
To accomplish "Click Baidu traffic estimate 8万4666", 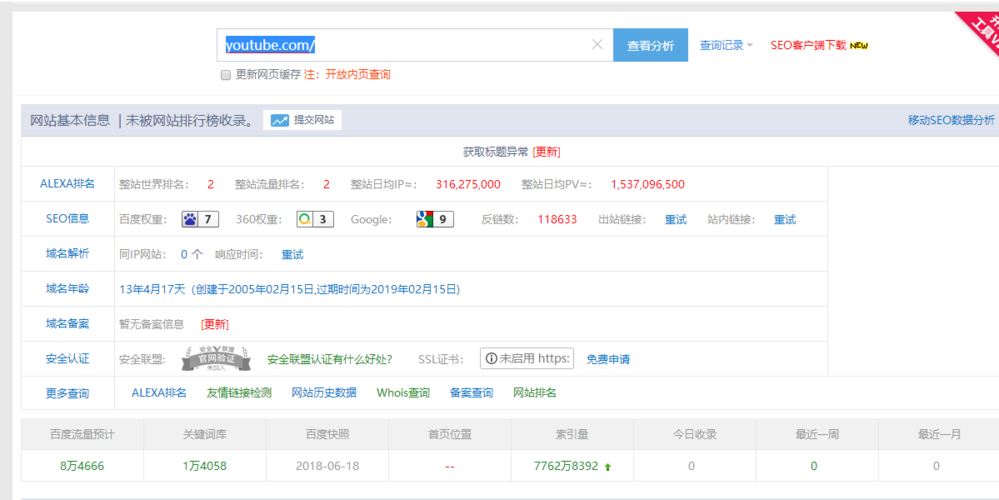I will (82, 466).
